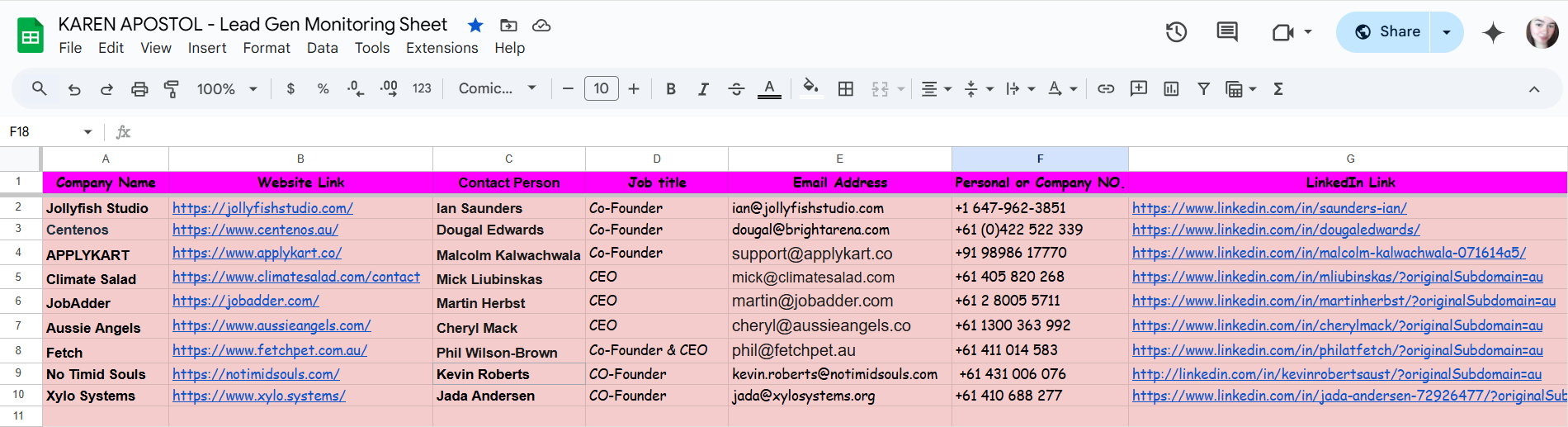Open Gemini sparkle assistant
1568x427 pixels.
click(x=1493, y=32)
